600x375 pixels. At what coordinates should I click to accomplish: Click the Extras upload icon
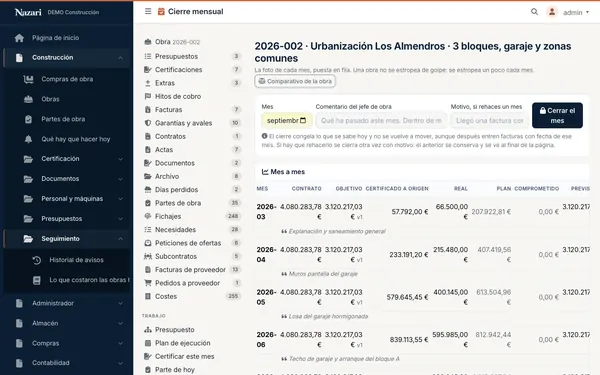pyautogui.click(x=148, y=83)
